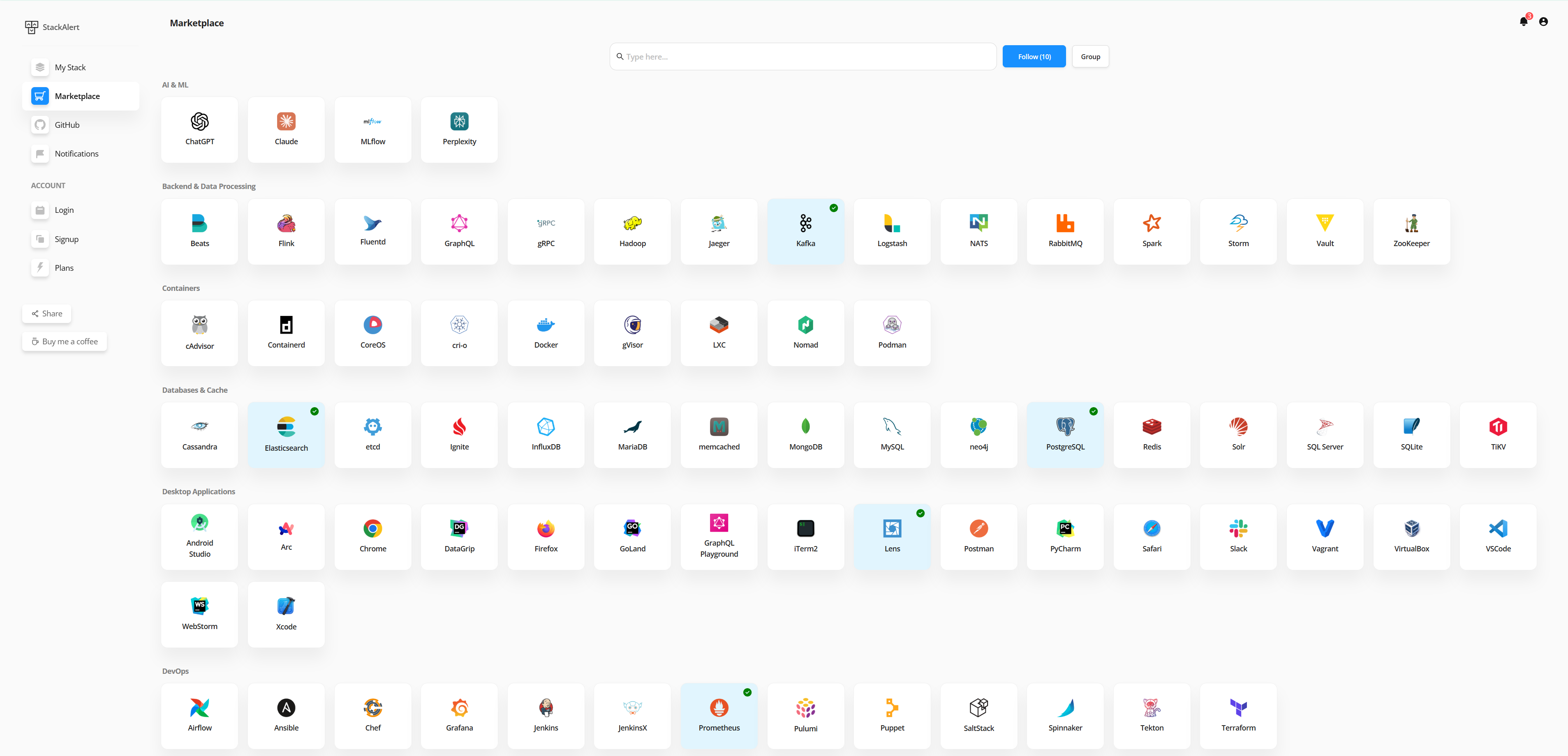
Task: Pick the MLflow card
Action: pyautogui.click(x=372, y=129)
